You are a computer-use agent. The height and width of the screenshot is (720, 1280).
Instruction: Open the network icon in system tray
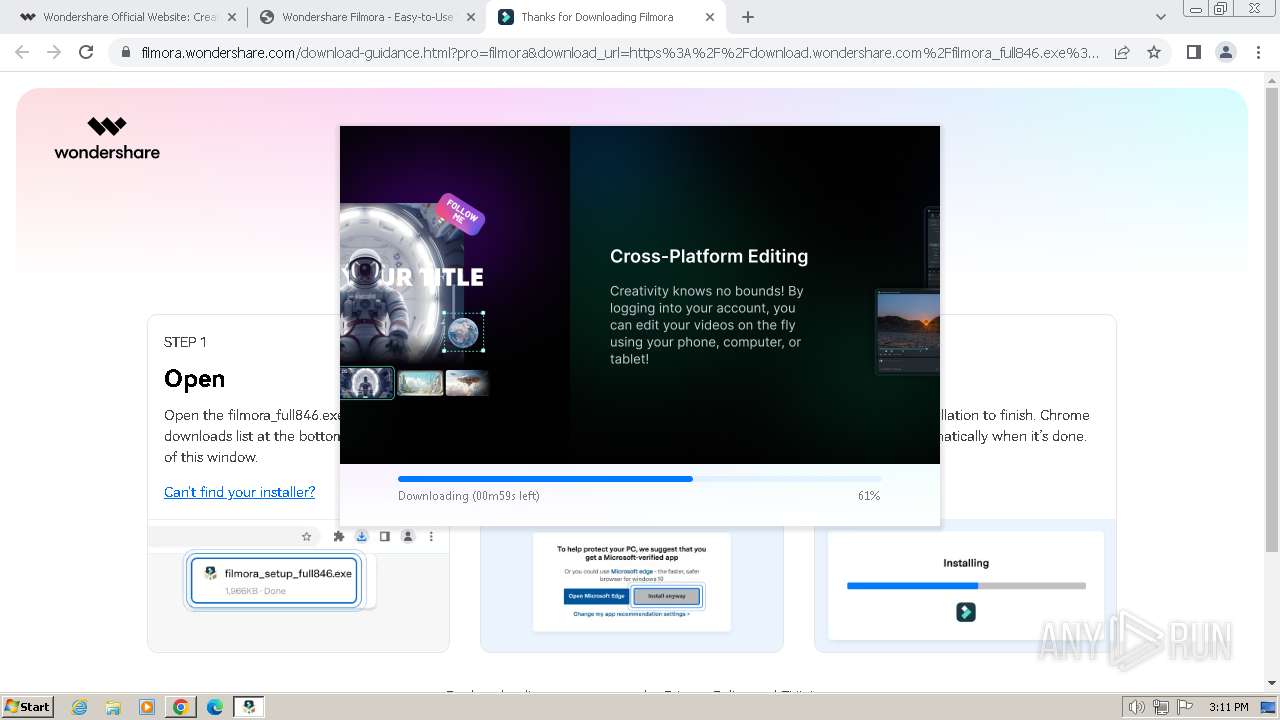[1161, 707]
